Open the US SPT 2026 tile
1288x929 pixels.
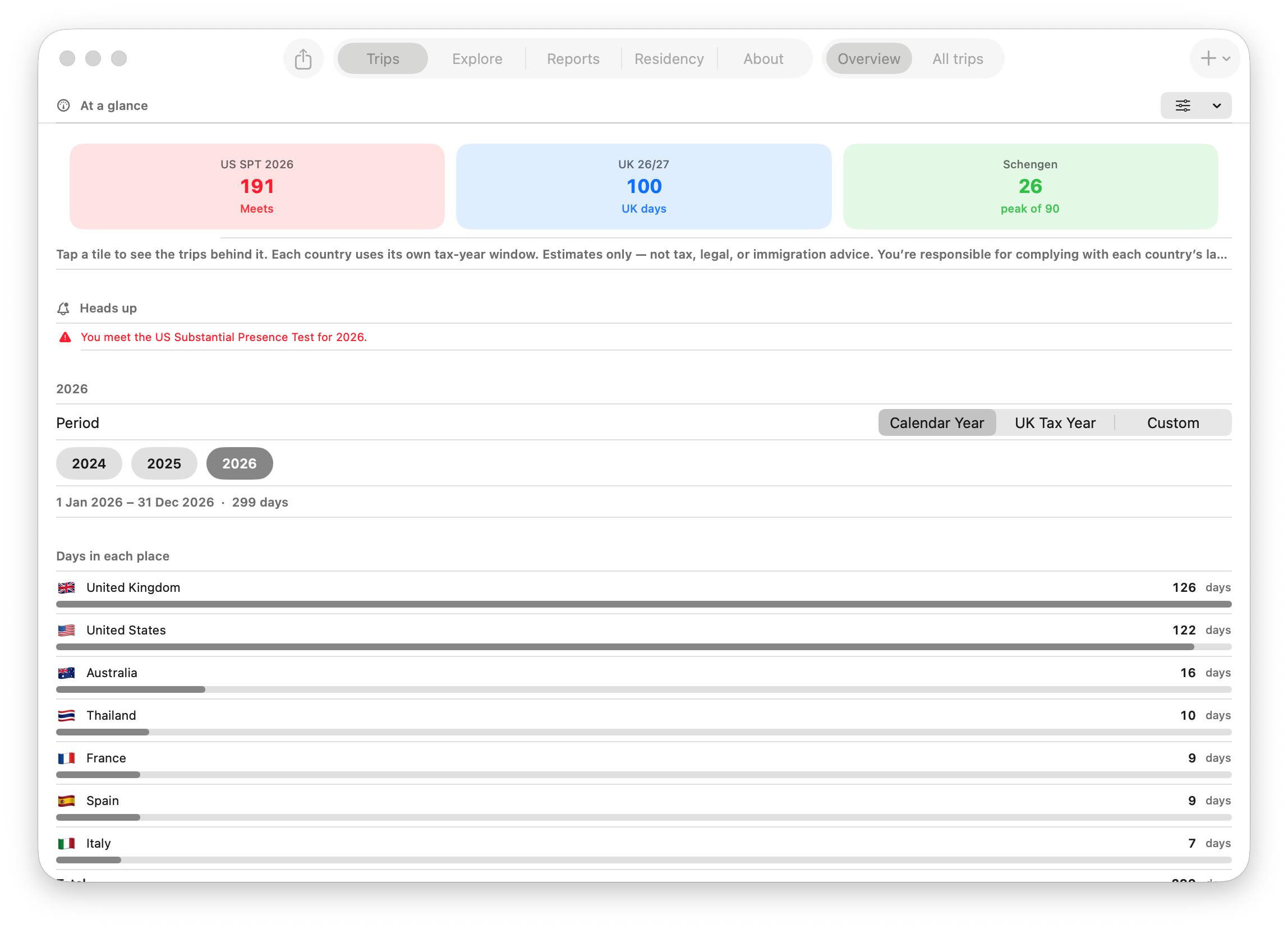point(257,186)
